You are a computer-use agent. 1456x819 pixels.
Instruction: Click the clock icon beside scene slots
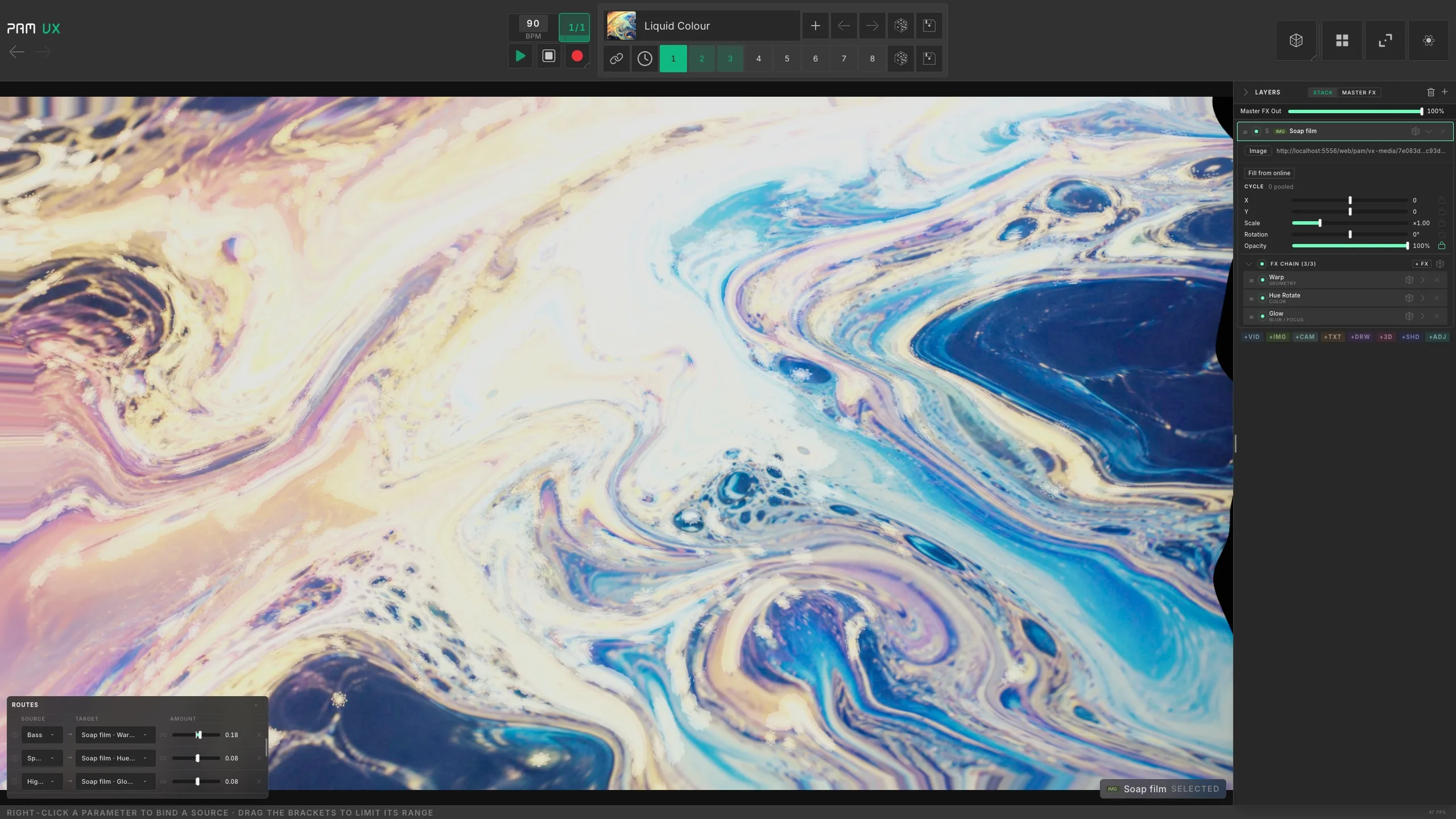644,59
